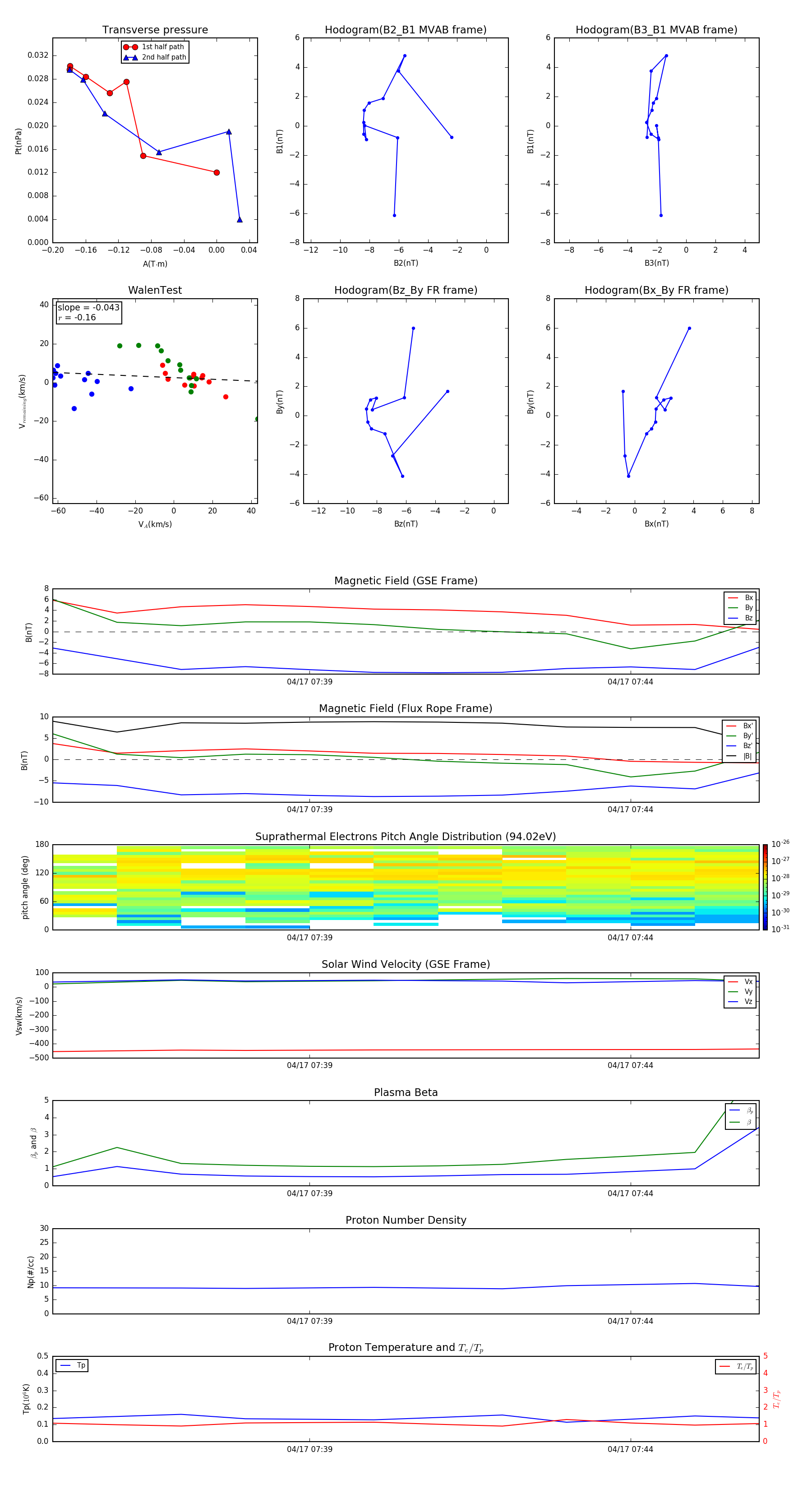Click the last blue triangle of second half path
This screenshot has height=1489, width=812.
tap(240, 220)
